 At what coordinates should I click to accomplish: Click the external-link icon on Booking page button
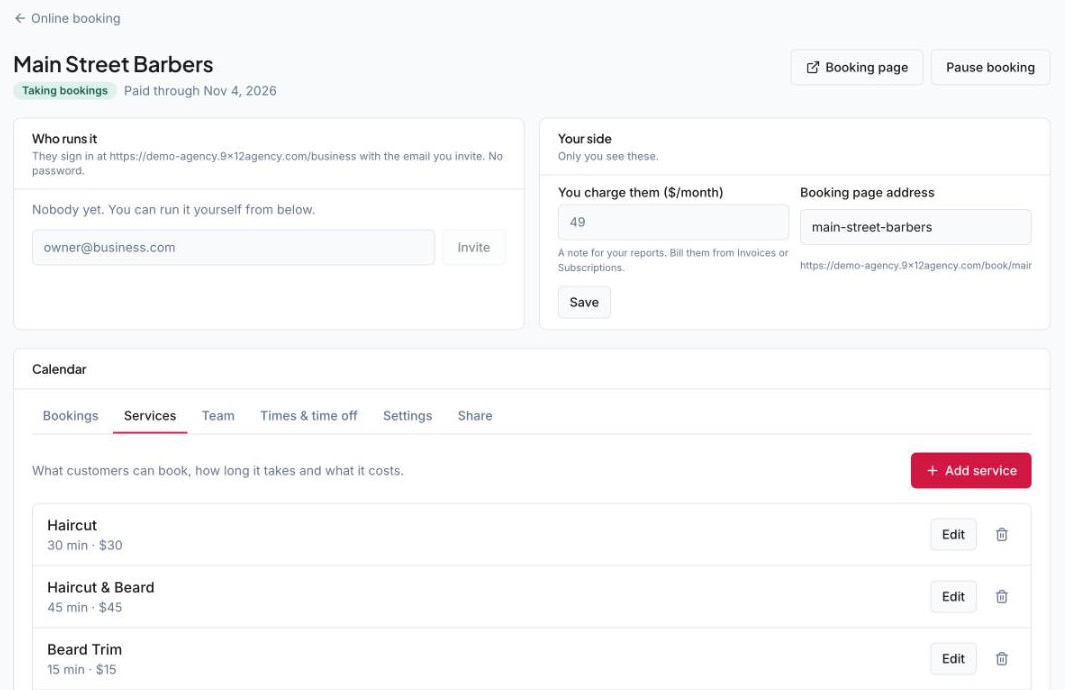[812, 67]
